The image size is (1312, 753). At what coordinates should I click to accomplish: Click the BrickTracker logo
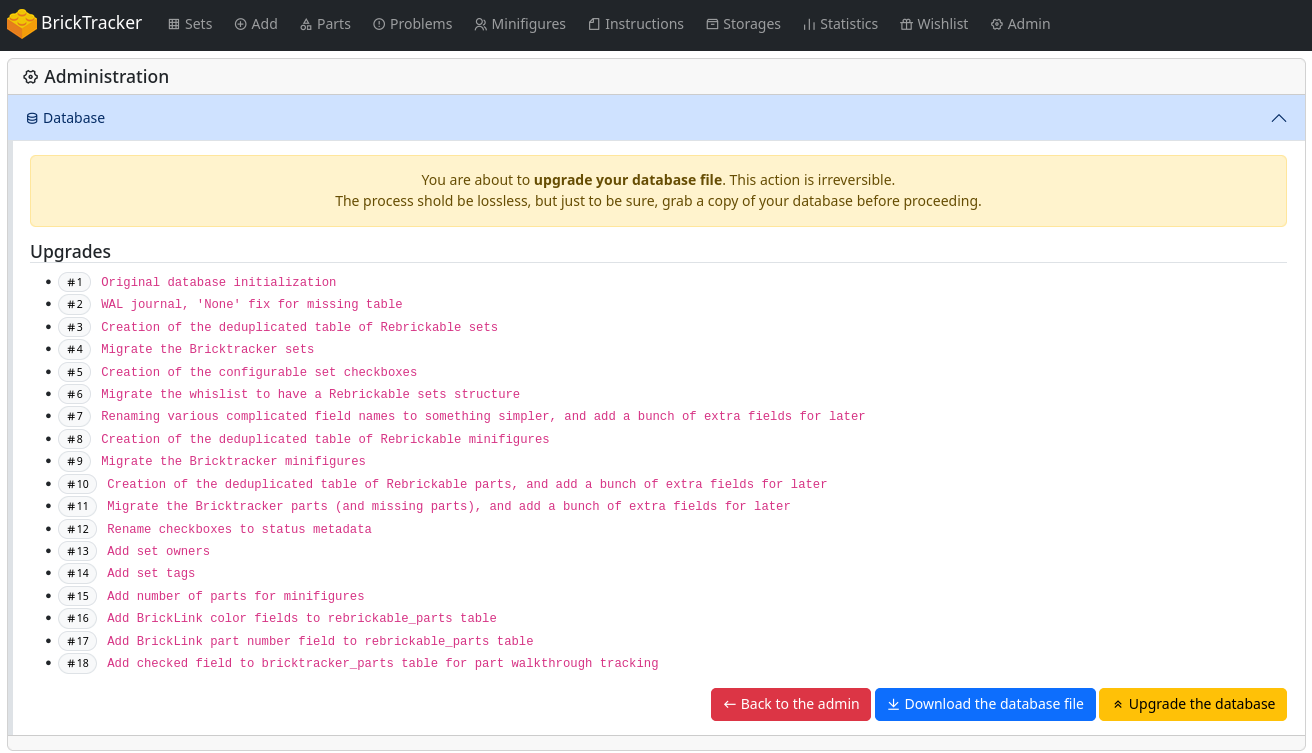(x=74, y=23)
